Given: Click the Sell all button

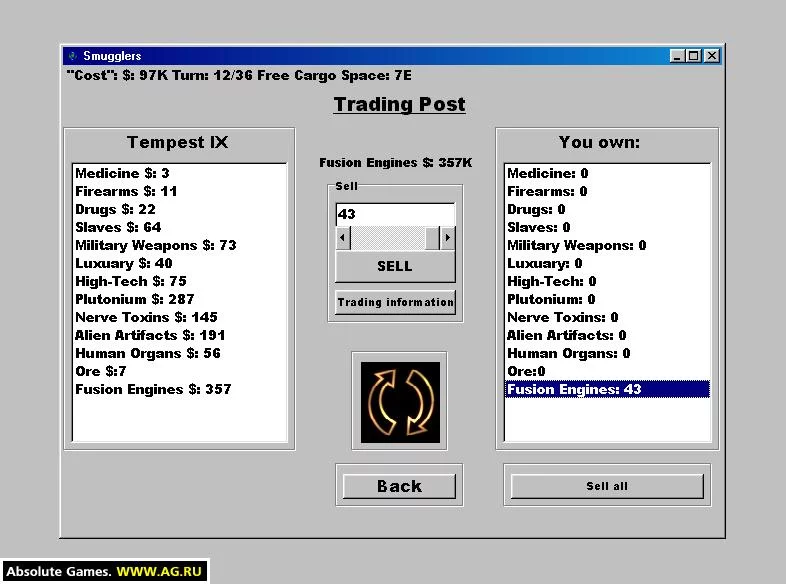Looking at the screenshot, I should click(607, 486).
